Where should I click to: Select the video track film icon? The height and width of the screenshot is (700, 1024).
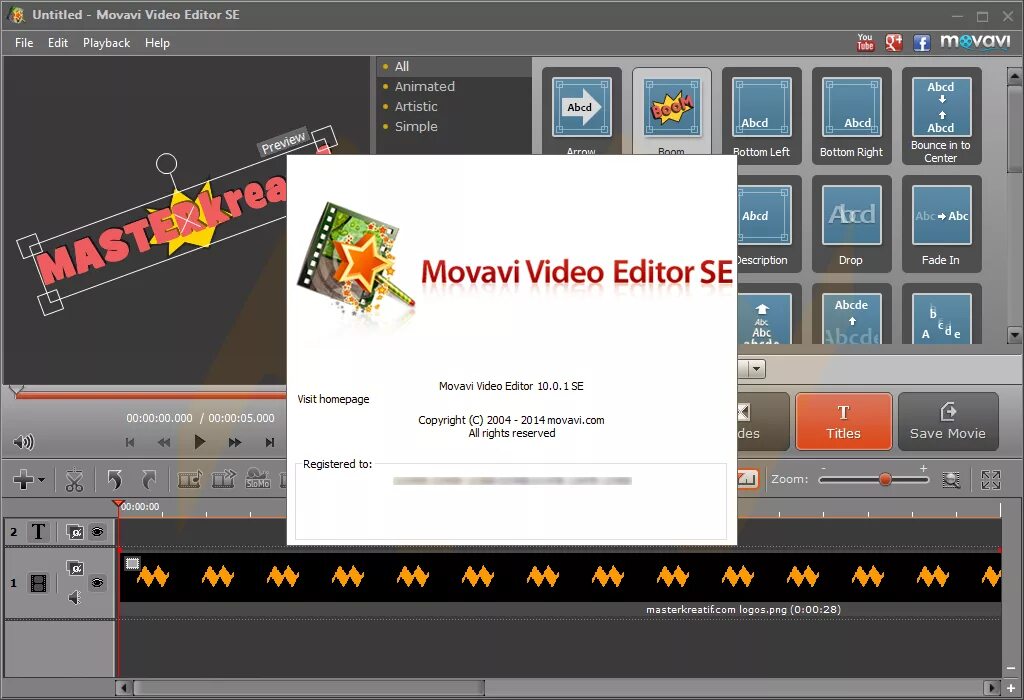(x=39, y=582)
